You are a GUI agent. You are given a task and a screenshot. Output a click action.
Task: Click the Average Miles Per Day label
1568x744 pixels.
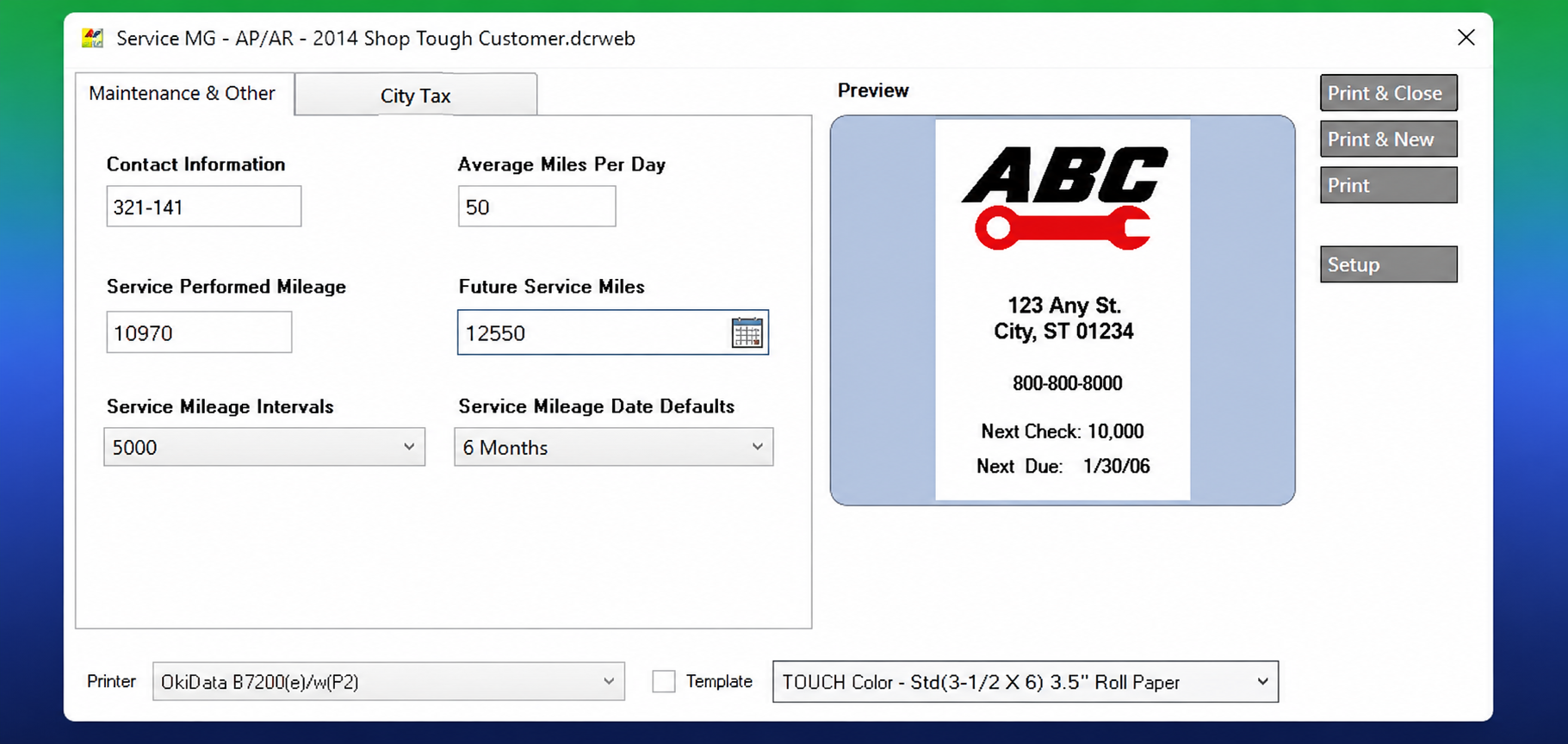(x=561, y=164)
